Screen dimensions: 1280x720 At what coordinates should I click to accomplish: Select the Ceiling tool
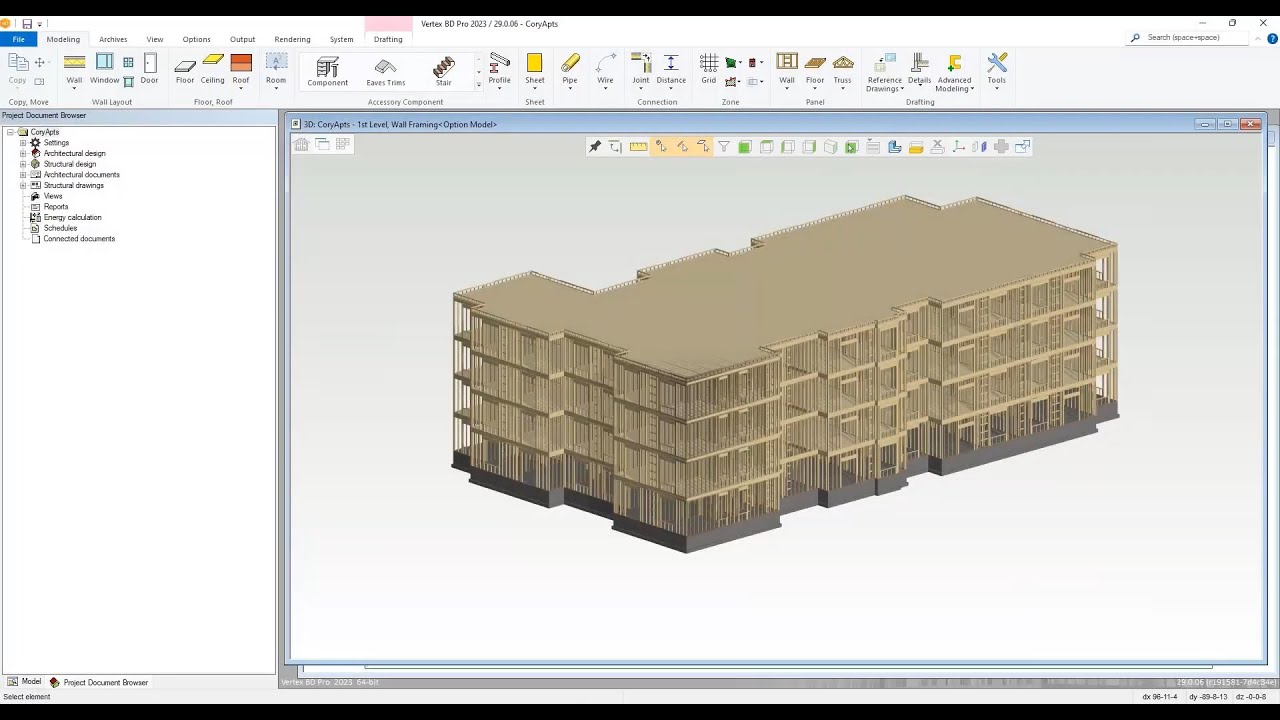point(212,68)
